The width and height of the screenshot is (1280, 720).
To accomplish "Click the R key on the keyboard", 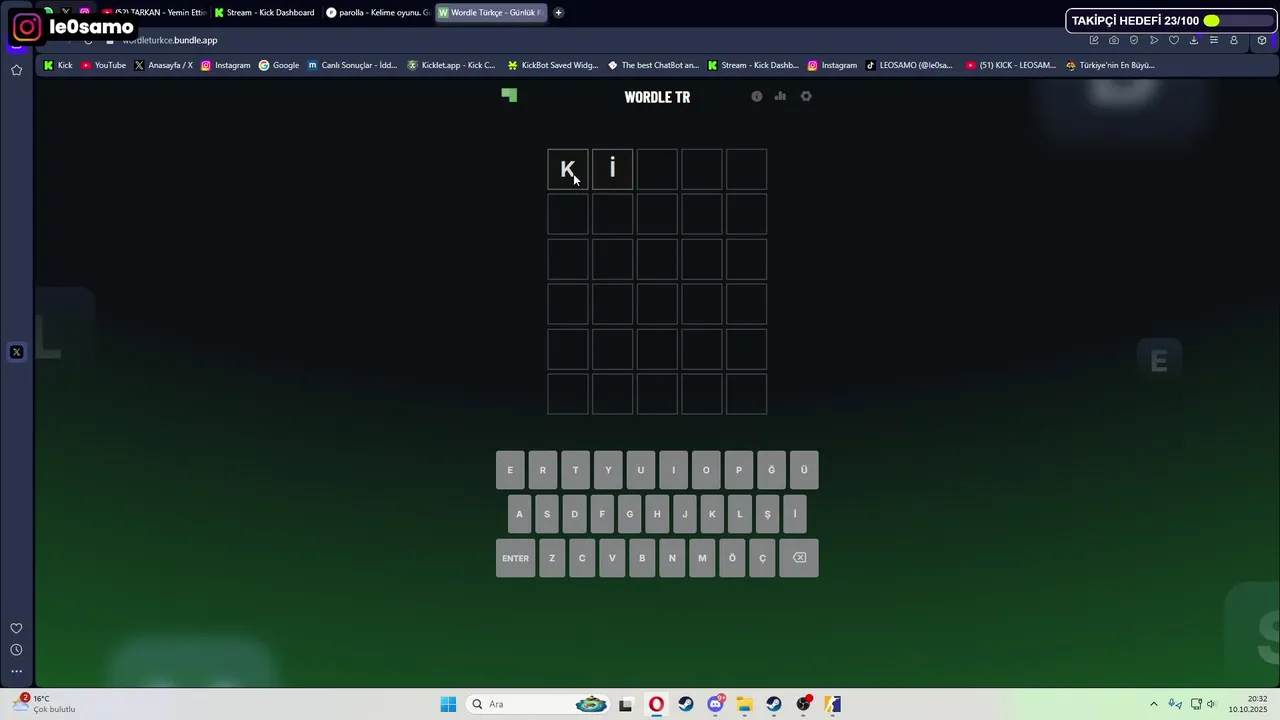I will coord(543,470).
